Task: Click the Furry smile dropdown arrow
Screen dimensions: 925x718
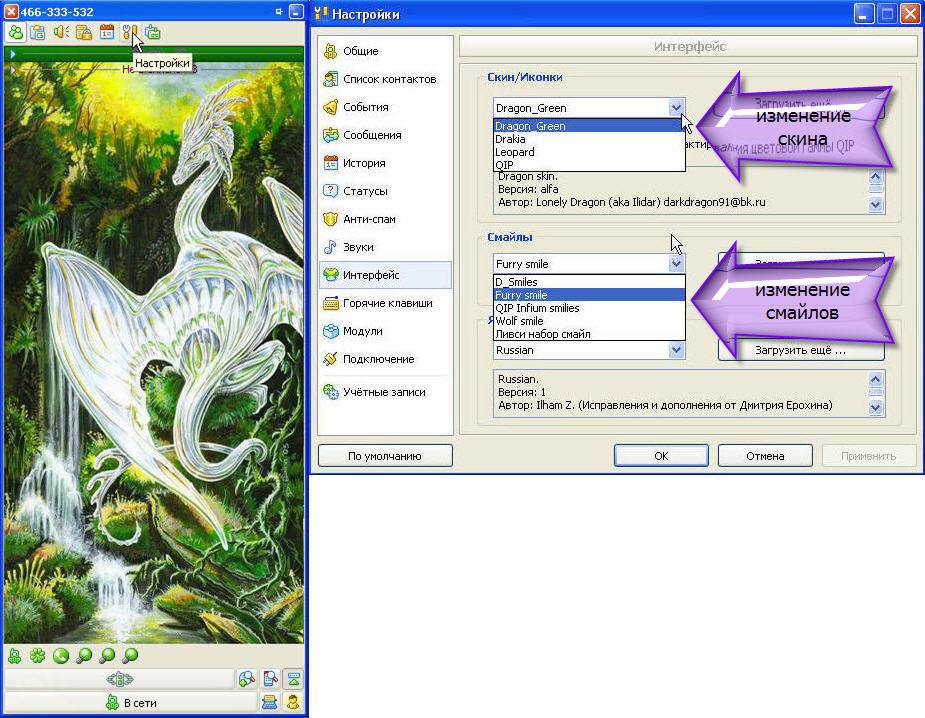Action: click(x=676, y=264)
